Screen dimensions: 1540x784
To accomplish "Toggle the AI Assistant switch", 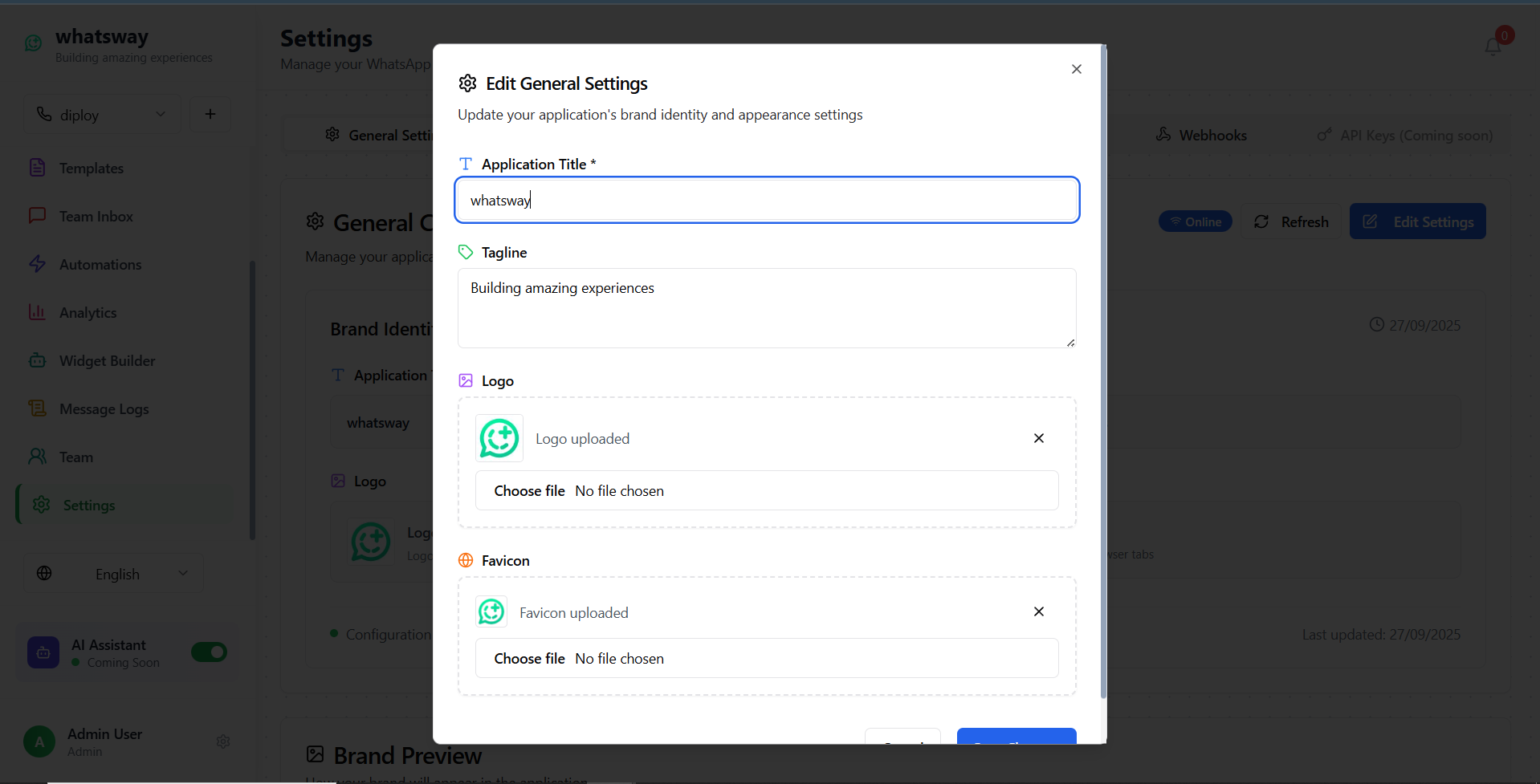I will click(209, 652).
